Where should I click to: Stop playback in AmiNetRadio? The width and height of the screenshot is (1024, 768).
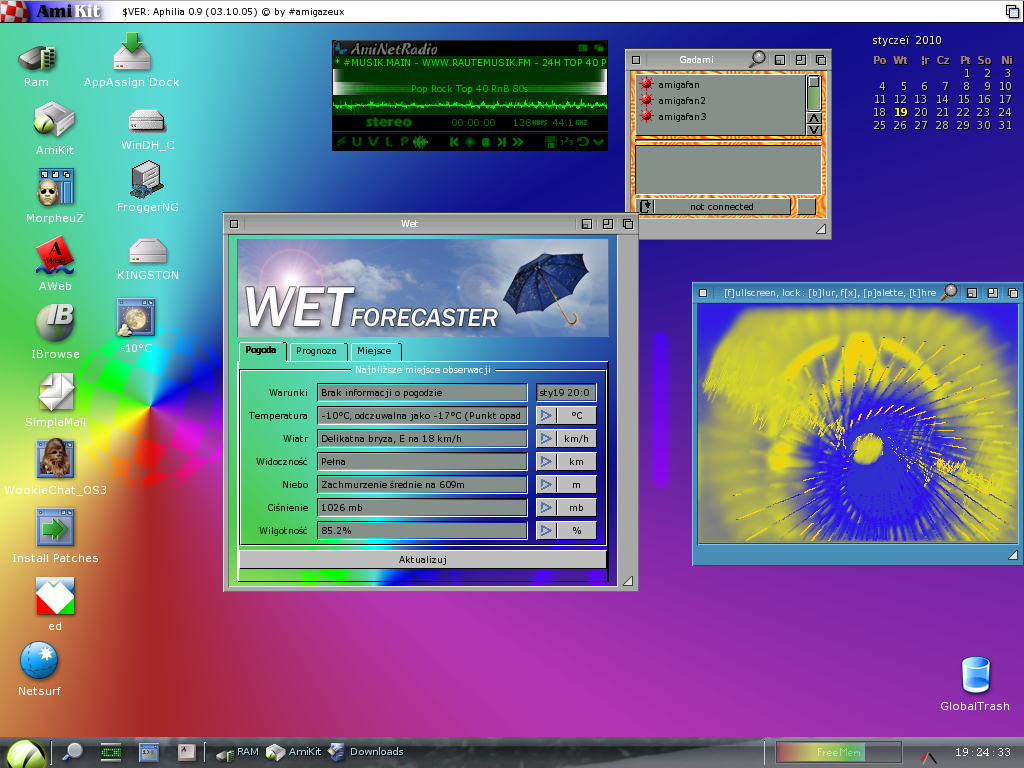point(485,142)
